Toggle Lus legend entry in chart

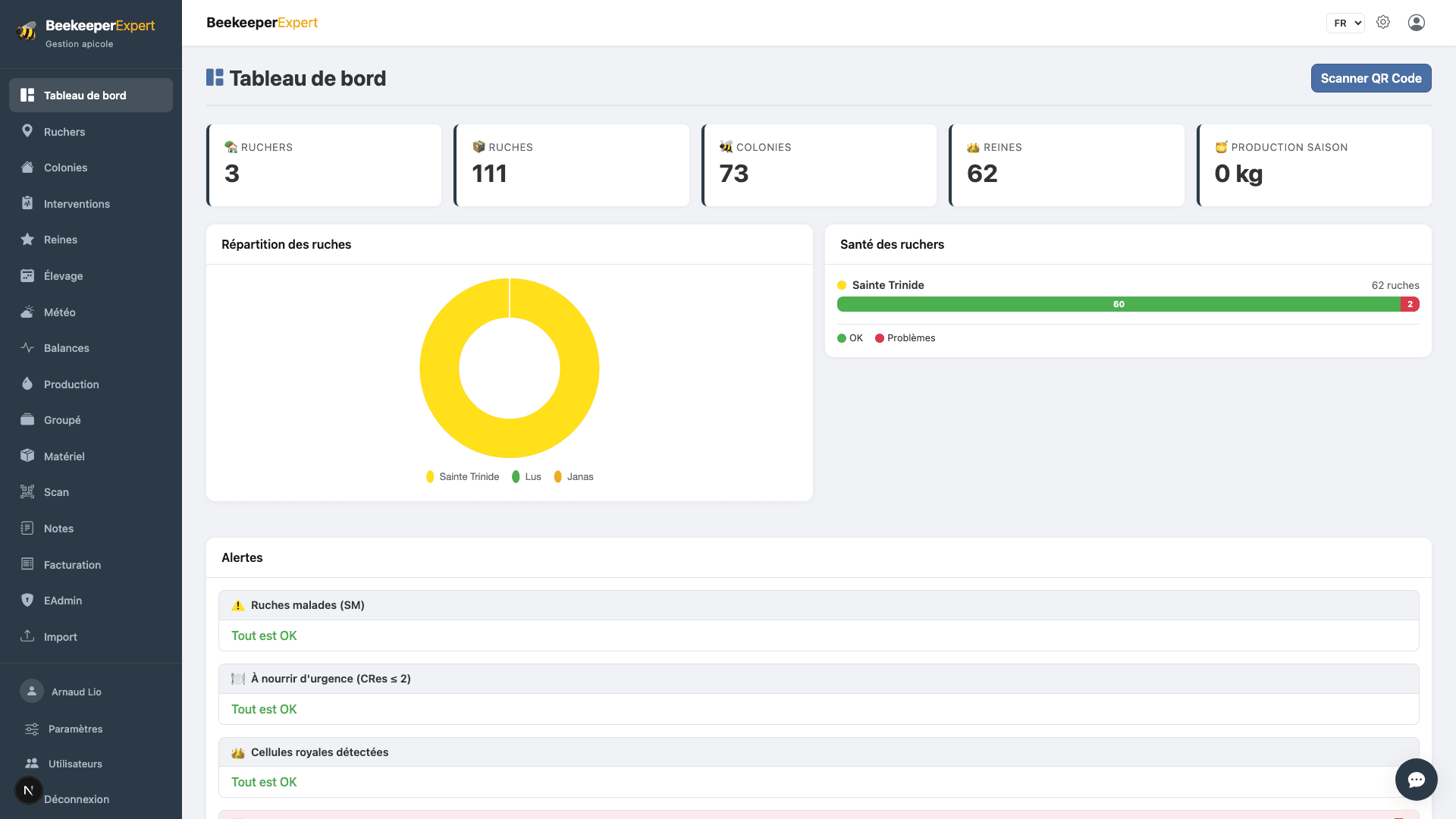(526, 477)
